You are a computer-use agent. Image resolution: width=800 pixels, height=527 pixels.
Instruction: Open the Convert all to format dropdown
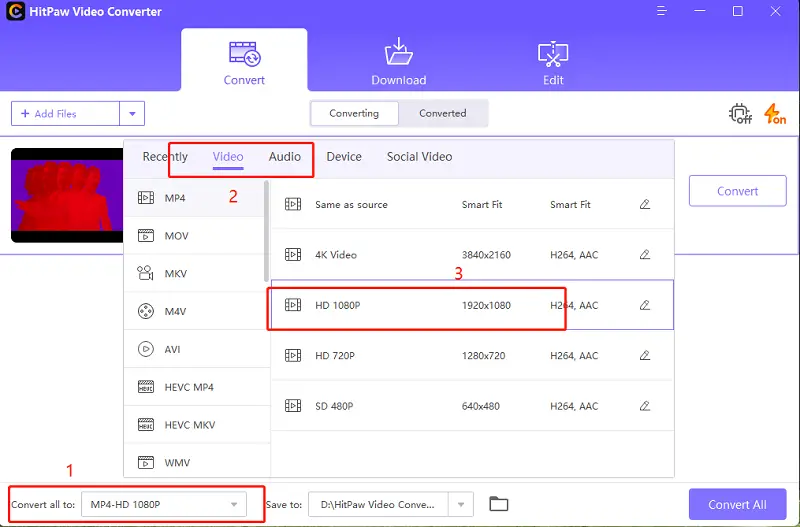tap(164, 504)
